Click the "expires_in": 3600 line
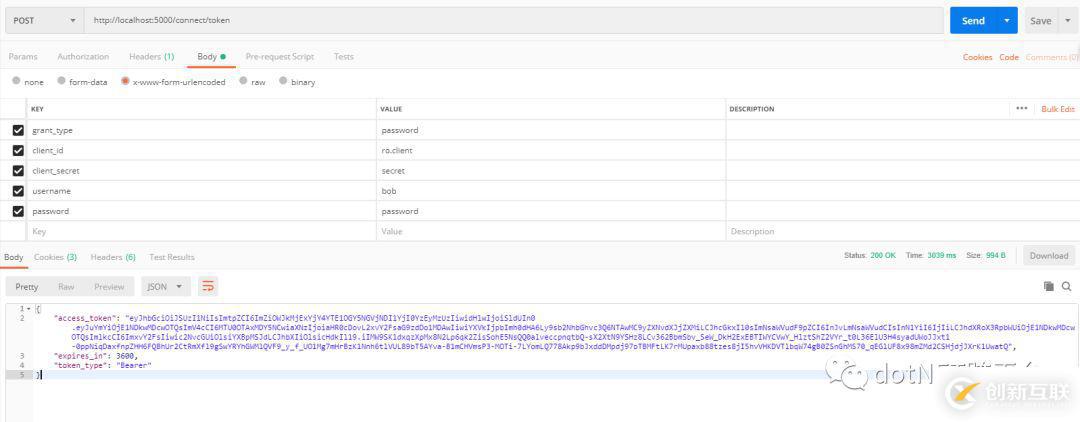Screen dimensions: 1080x422 [96, 356]
